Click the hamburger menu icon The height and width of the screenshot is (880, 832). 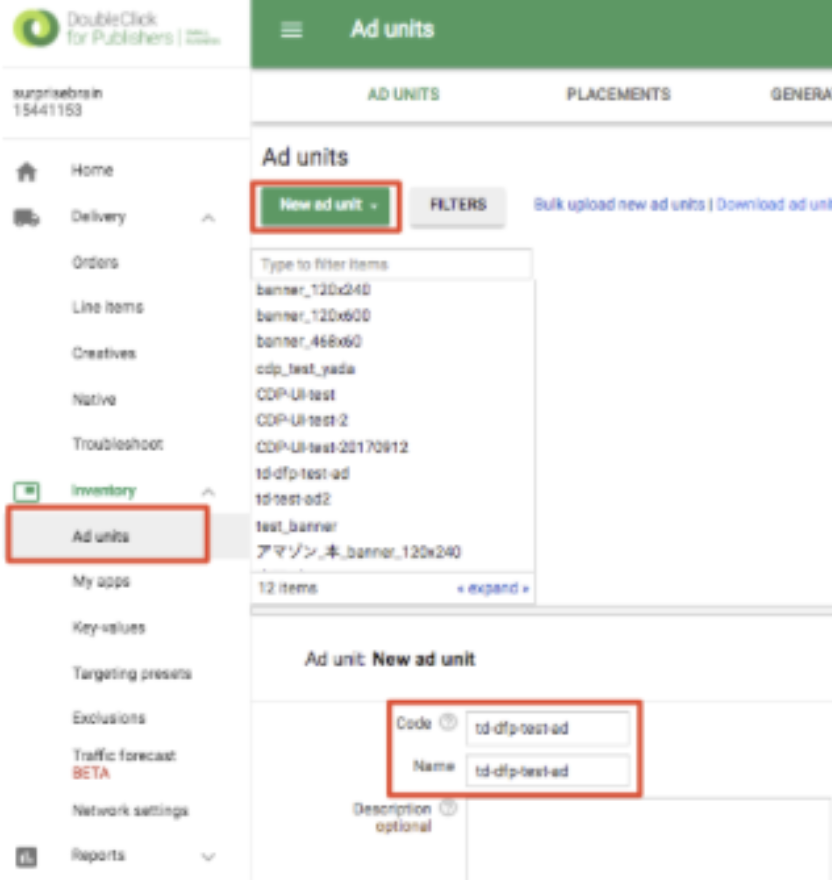pos(291,30)
